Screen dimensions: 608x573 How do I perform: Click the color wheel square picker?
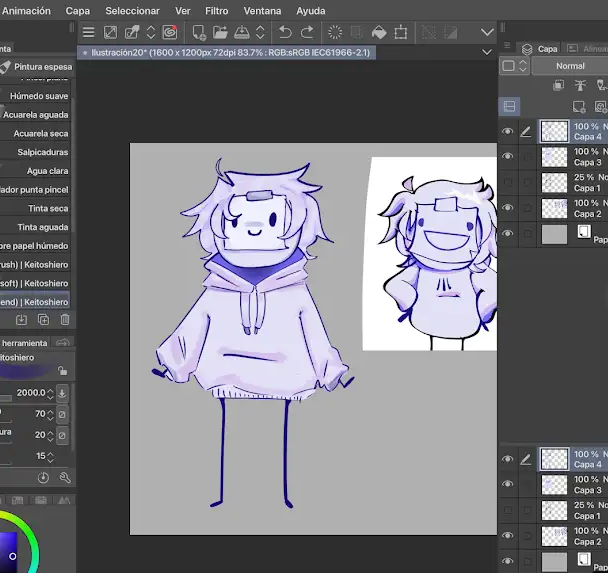(x=8, y=553)
